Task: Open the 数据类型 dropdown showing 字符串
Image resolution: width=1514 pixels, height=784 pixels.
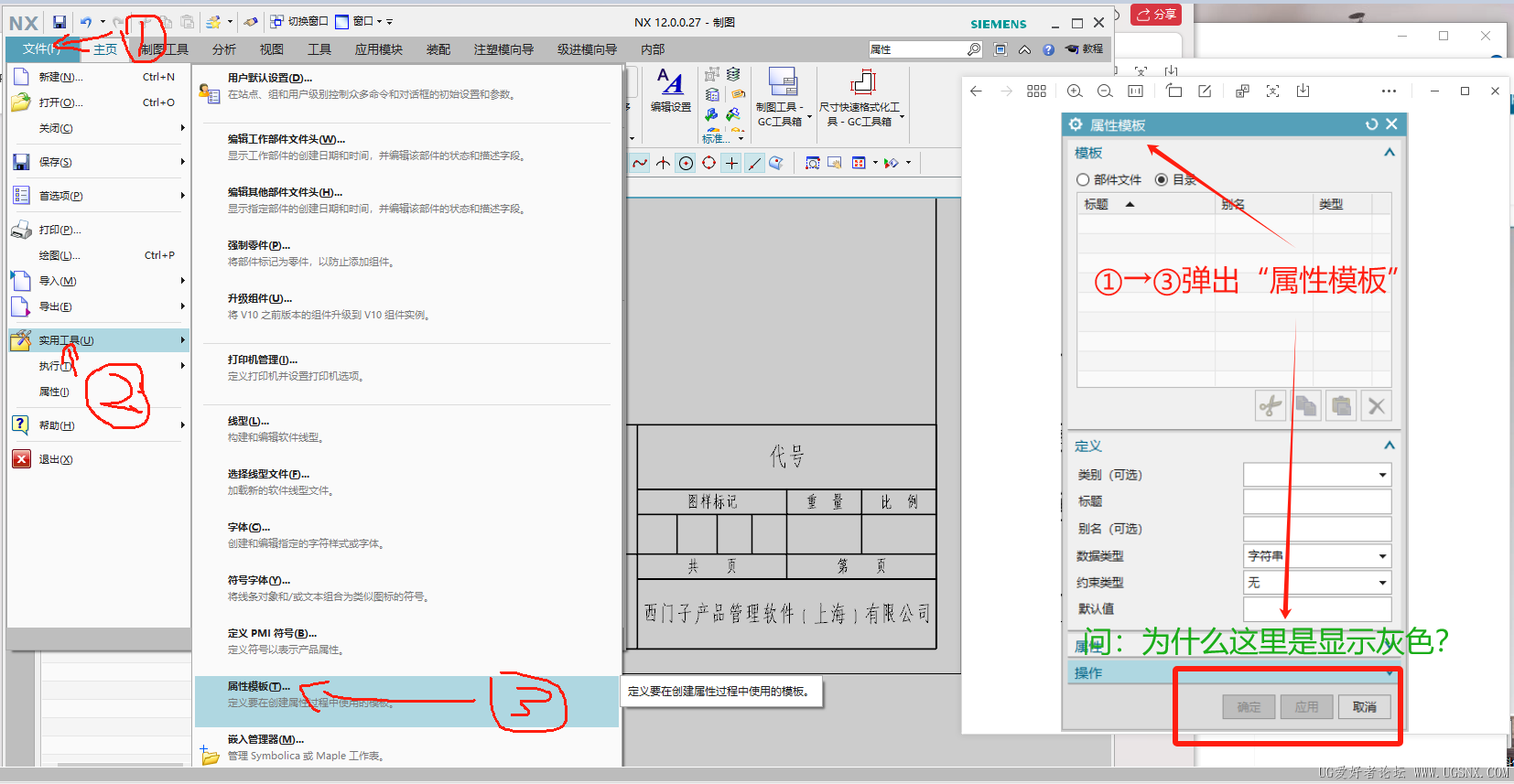Action: point(1317,556)
